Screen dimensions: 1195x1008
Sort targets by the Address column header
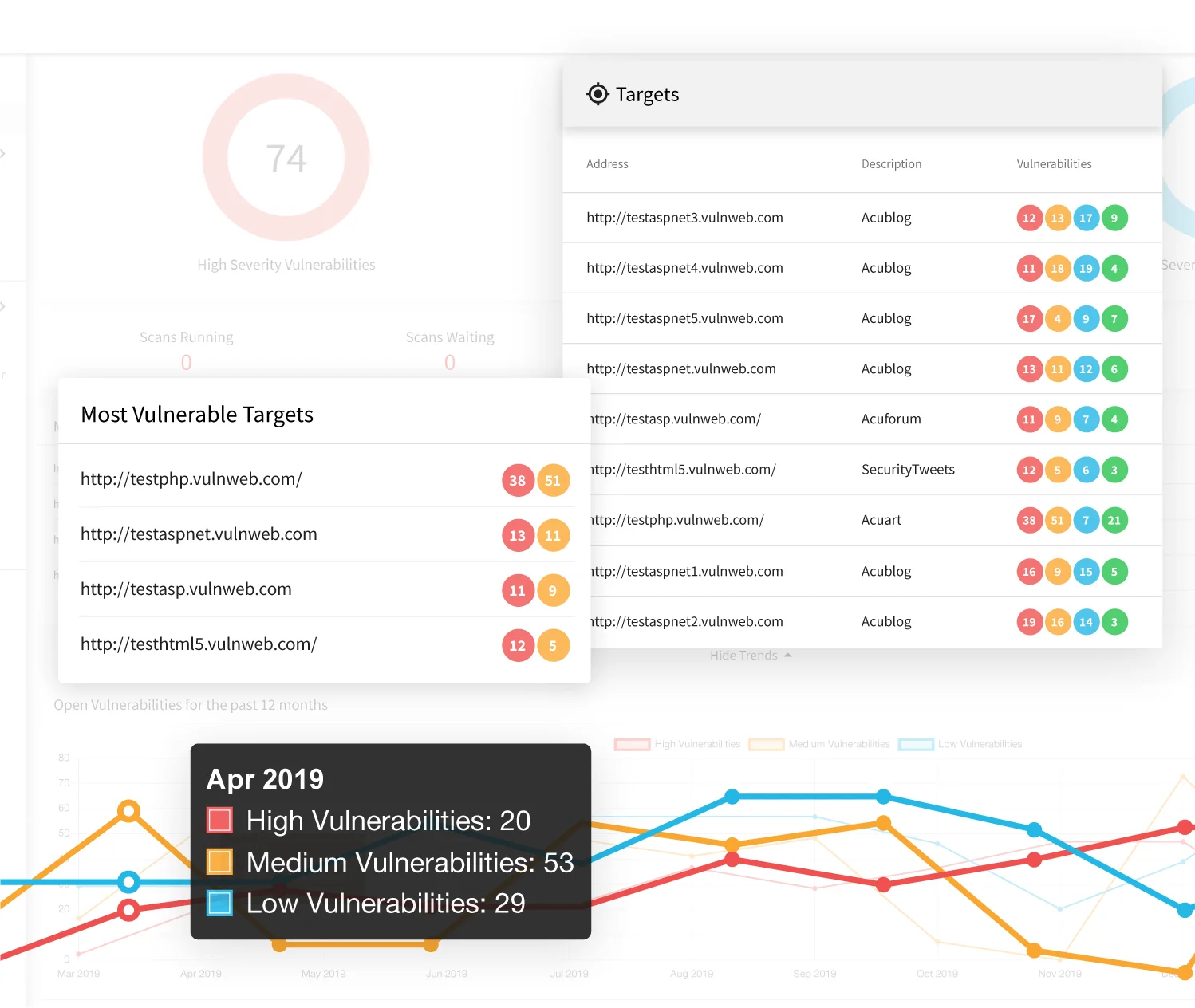pos(607,163)
